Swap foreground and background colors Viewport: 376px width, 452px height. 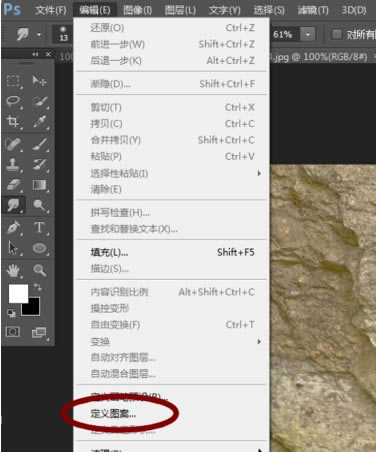(38, 287)
